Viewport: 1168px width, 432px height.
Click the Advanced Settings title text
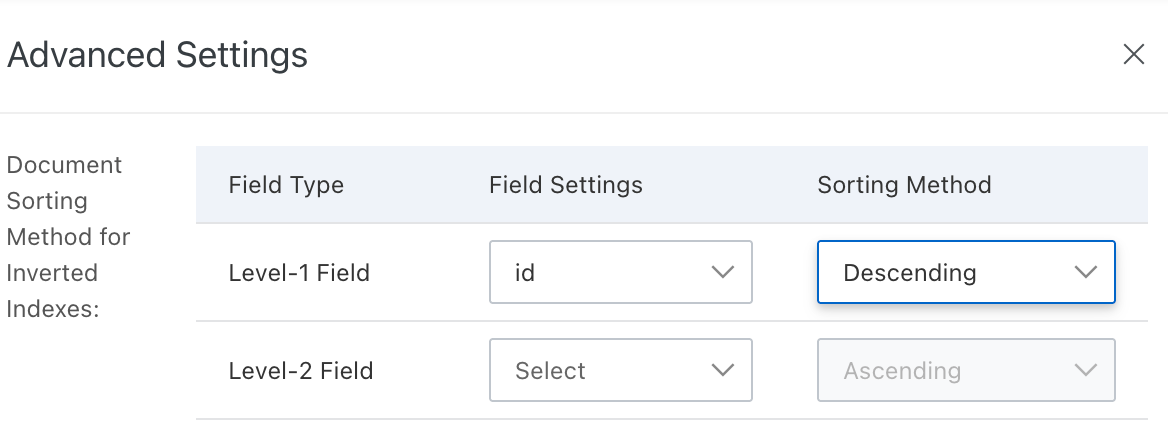[x=157, y=54]
